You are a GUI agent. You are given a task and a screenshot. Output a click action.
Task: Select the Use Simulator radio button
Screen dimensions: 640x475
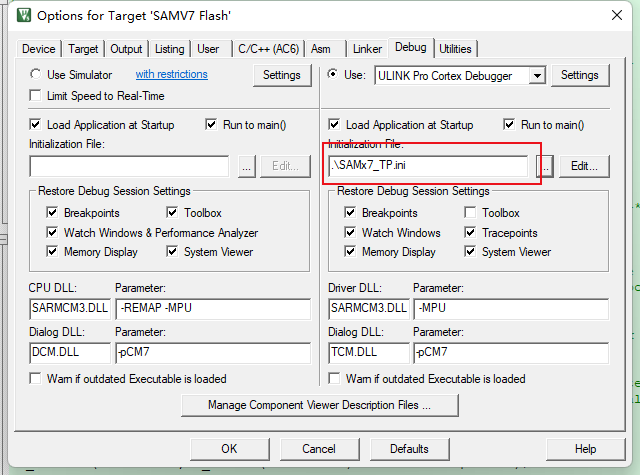click(37, 75)
